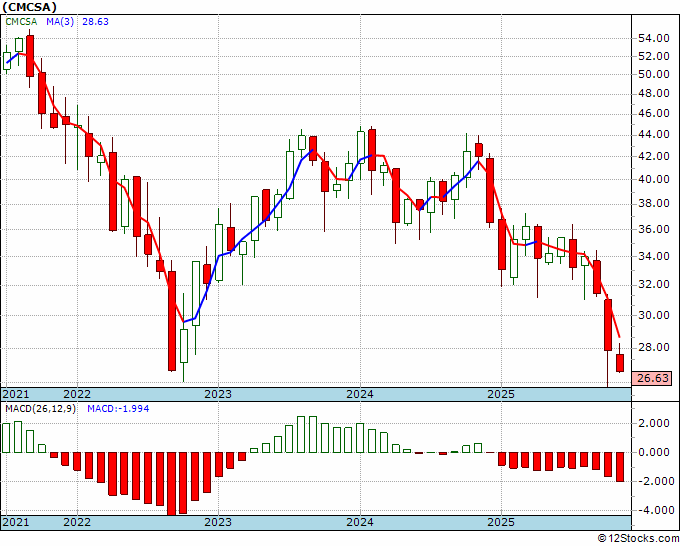
Task: Click the 2024 label on price timeline
Action: [x=360, y=394]
